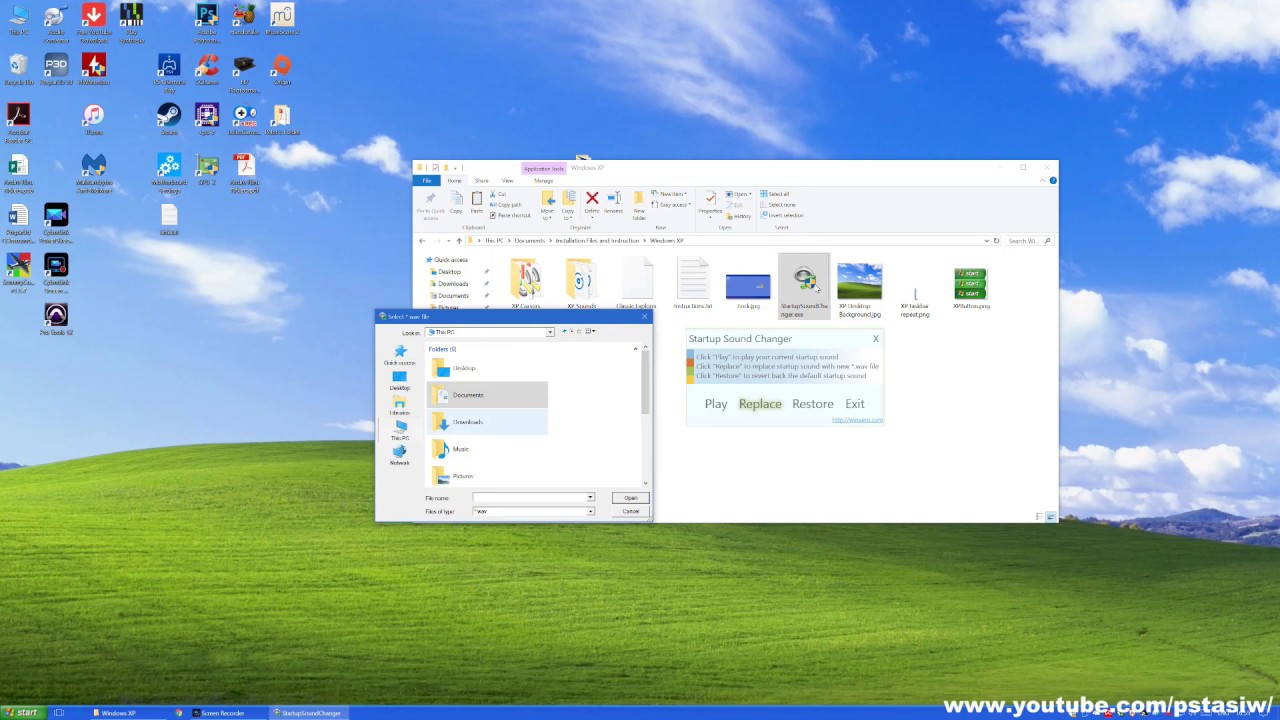Click Play in Startup Sound Changer

(716, 404)
